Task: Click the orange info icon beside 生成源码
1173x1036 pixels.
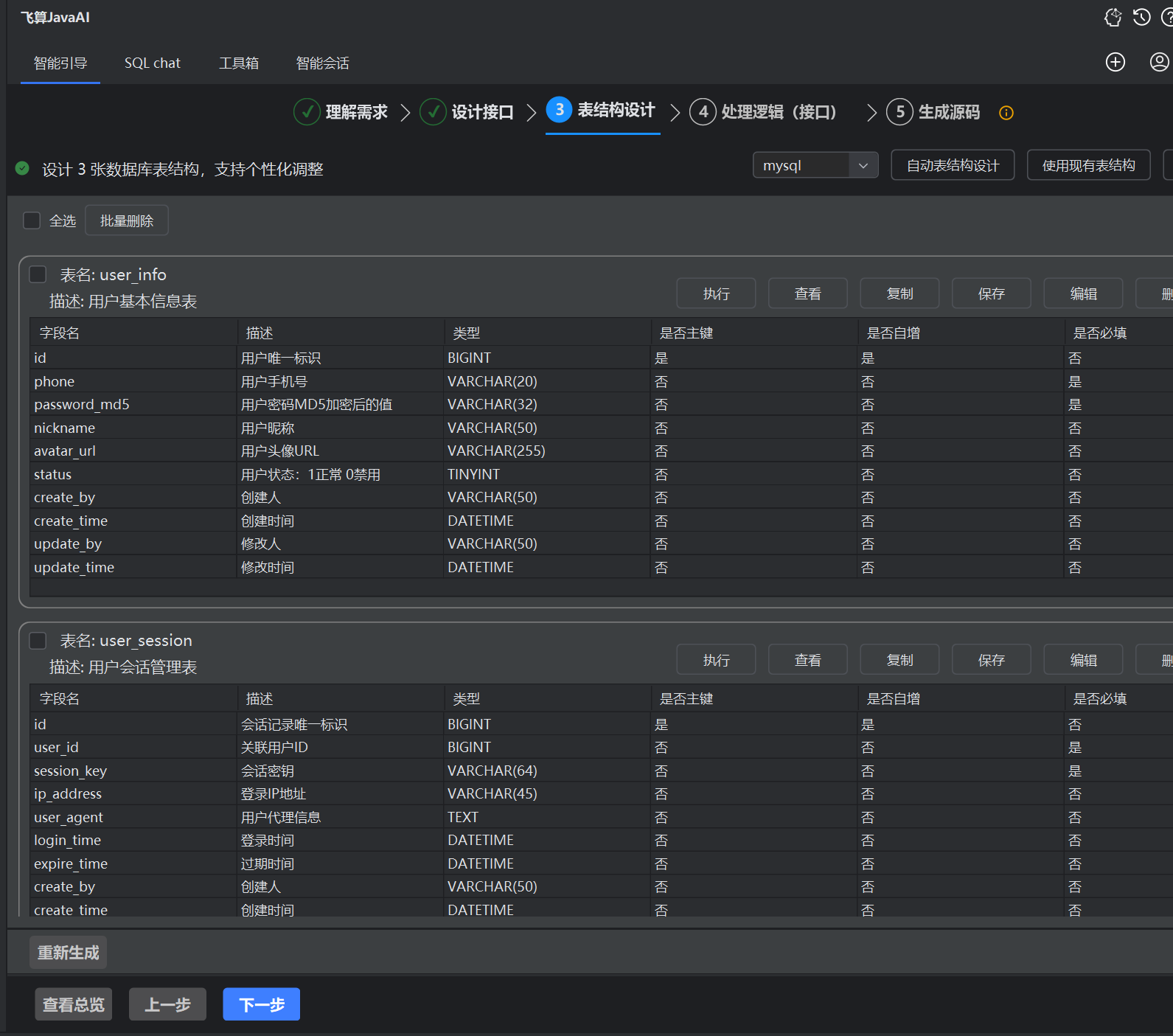Action: [1006, 113]
